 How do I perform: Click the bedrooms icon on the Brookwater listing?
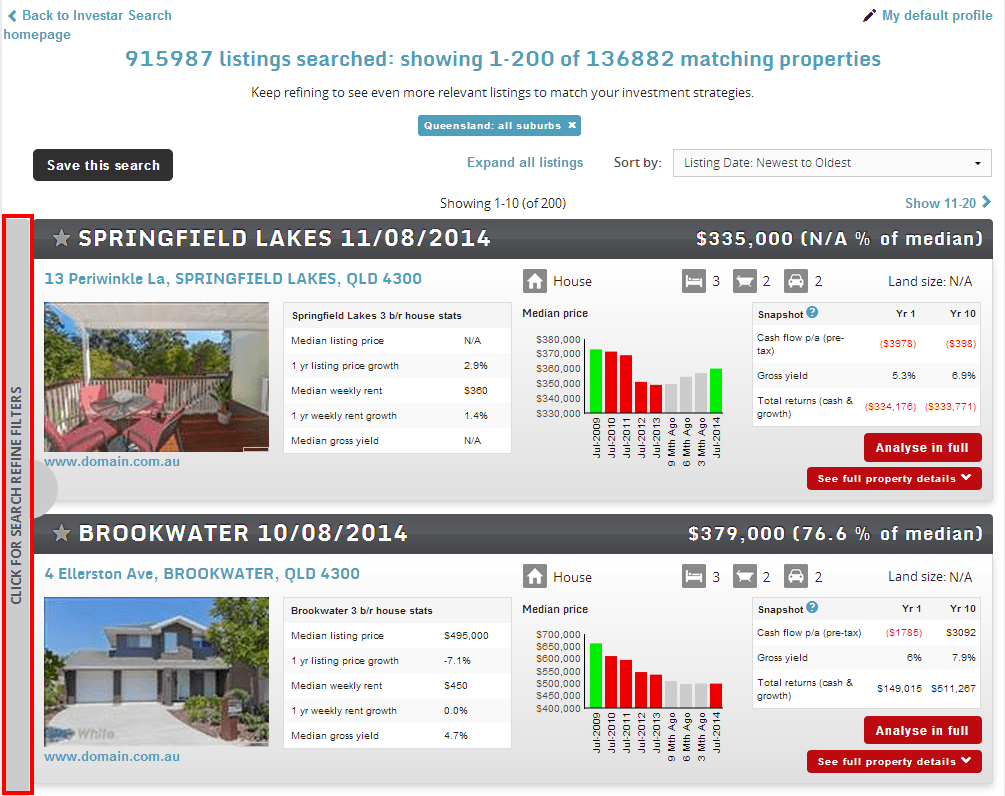pyautogui.click(x=695, y=576)
